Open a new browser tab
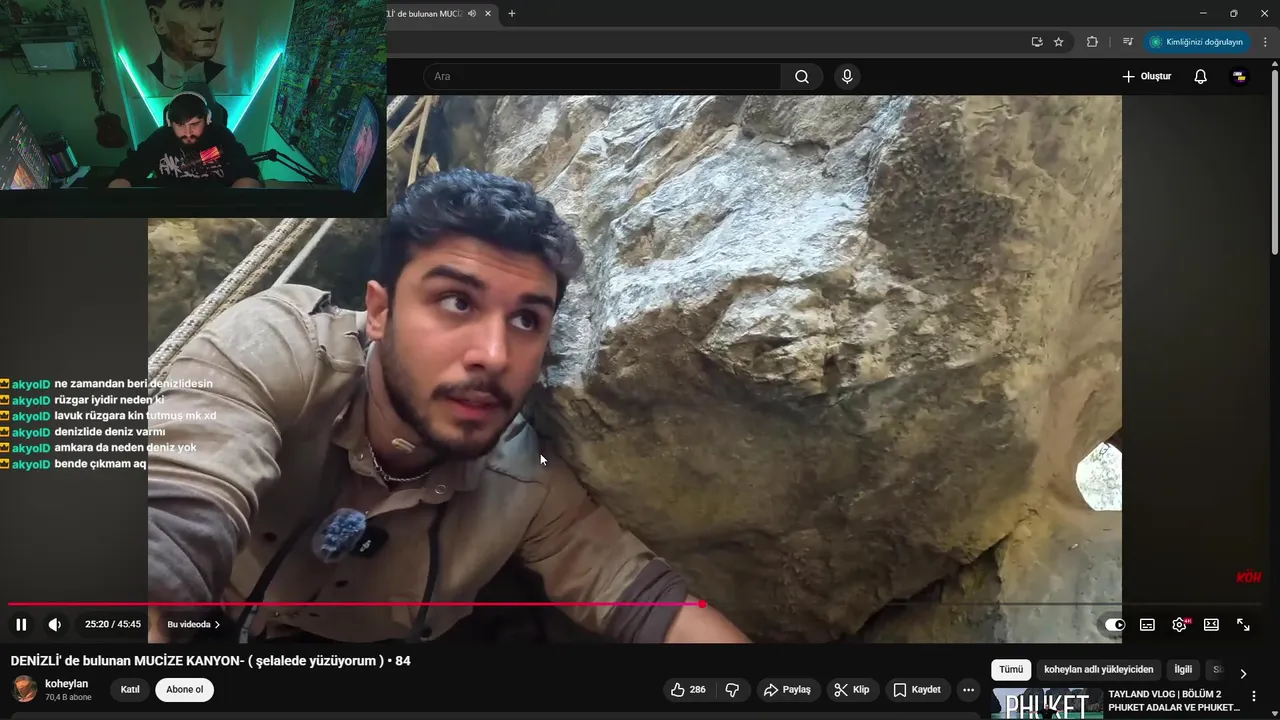Image resolution: width=1280 pixels, height=720 pixels. (x=512, y=13)
